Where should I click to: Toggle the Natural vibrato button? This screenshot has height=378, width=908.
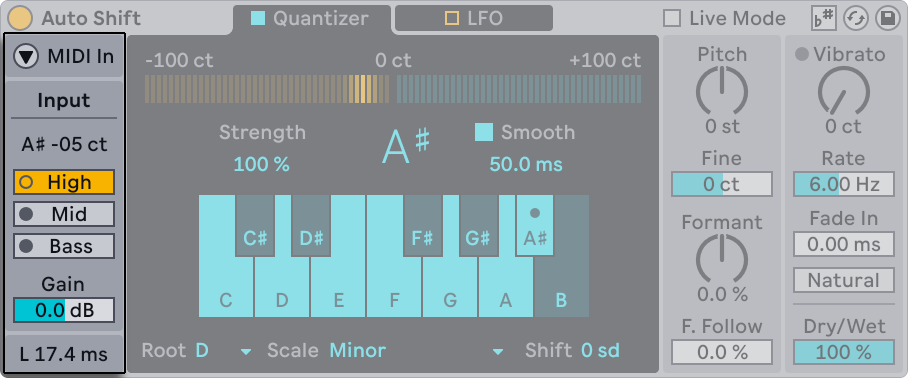[844, 281]
